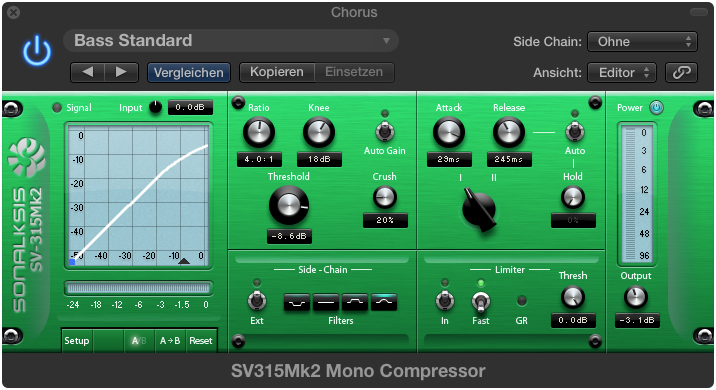Click the Vergleichen button

(x=189, y=73)
